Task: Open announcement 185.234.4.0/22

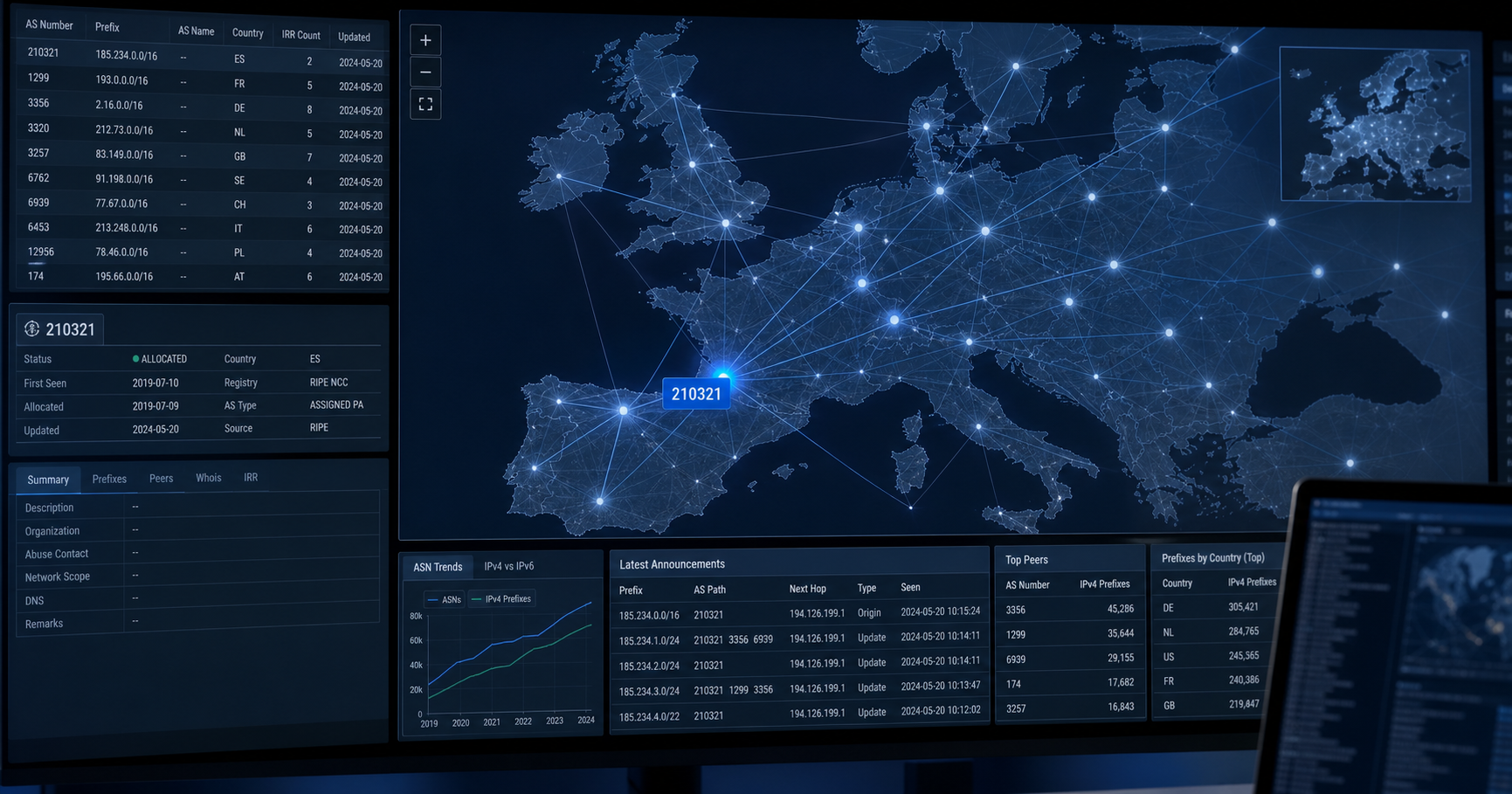Action: tap(799, 715)
